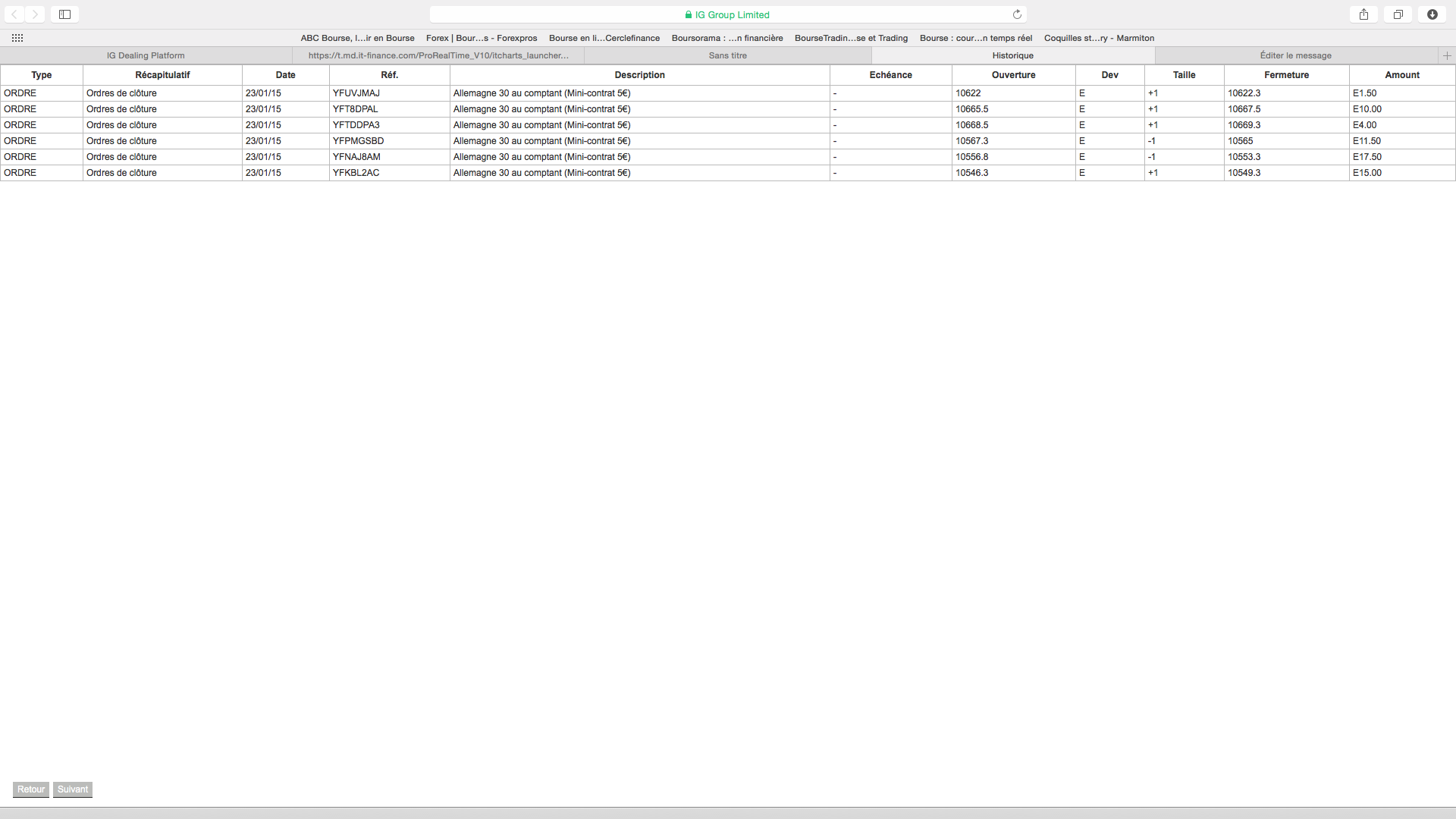Select order reference YFUVJMAJ cell
1456x819 pixels.
pyautogui.click(x=356, y=93)
